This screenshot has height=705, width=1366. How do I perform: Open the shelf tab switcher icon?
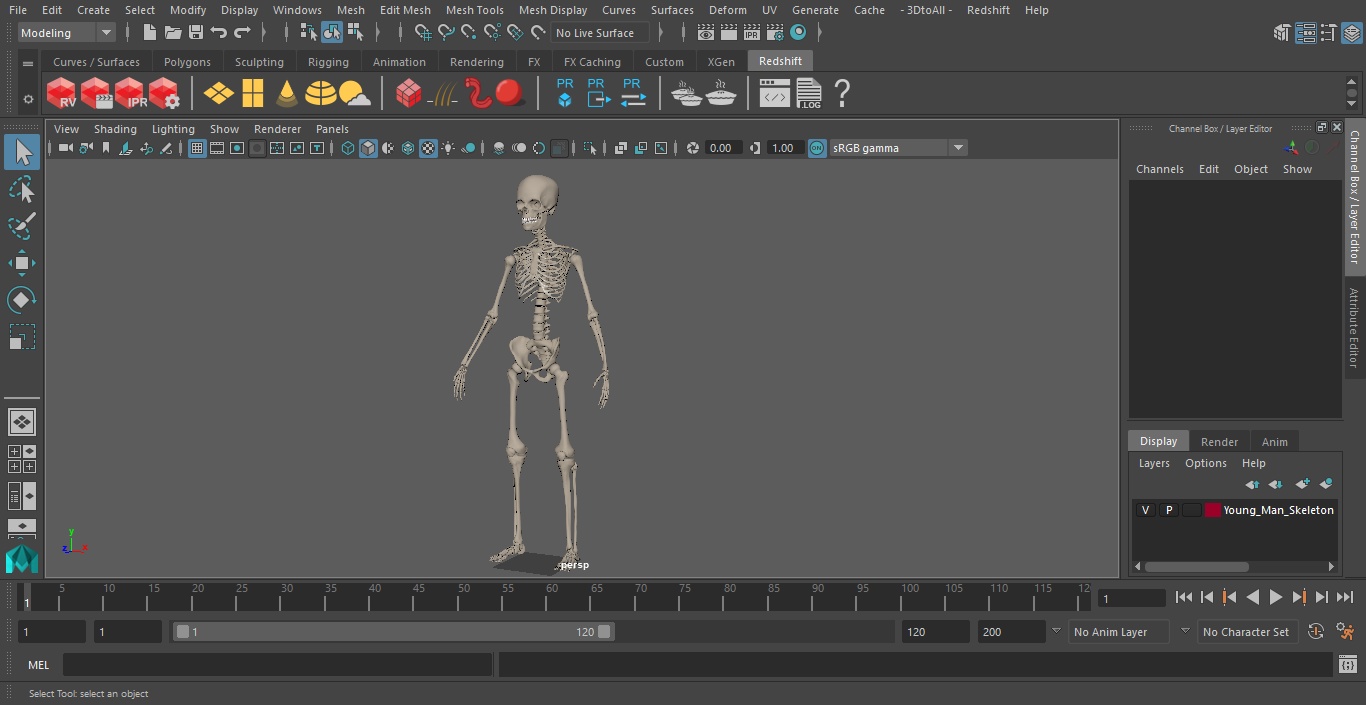(x=28, y=64)
